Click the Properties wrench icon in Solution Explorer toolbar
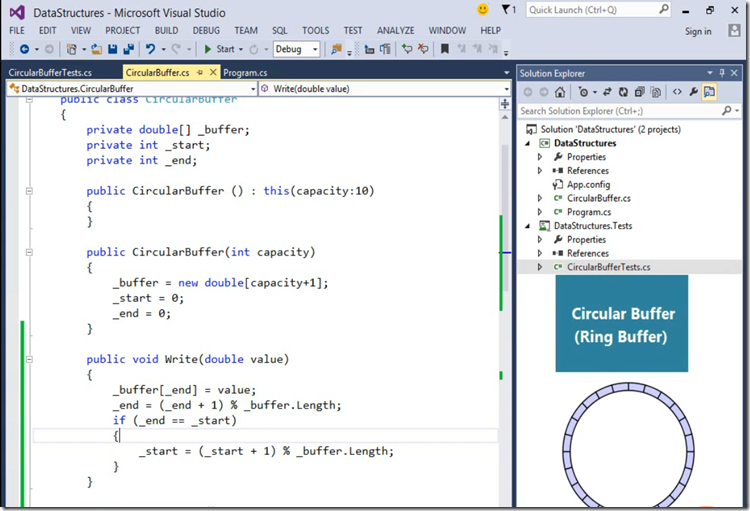 pos(693,92)
